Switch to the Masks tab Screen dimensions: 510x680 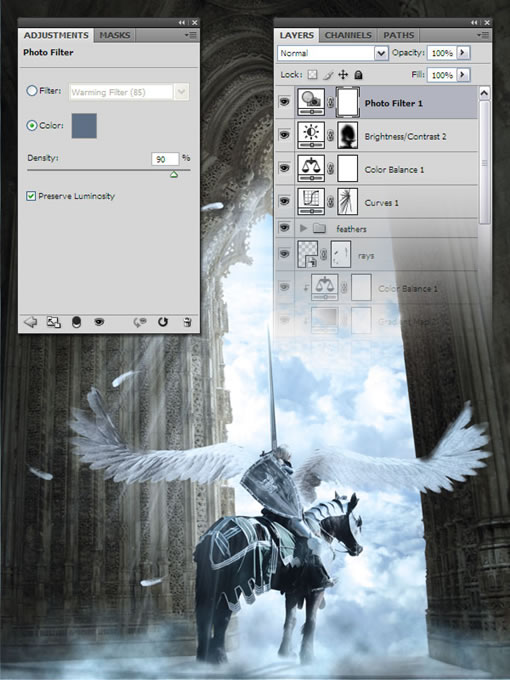[114, 35]
